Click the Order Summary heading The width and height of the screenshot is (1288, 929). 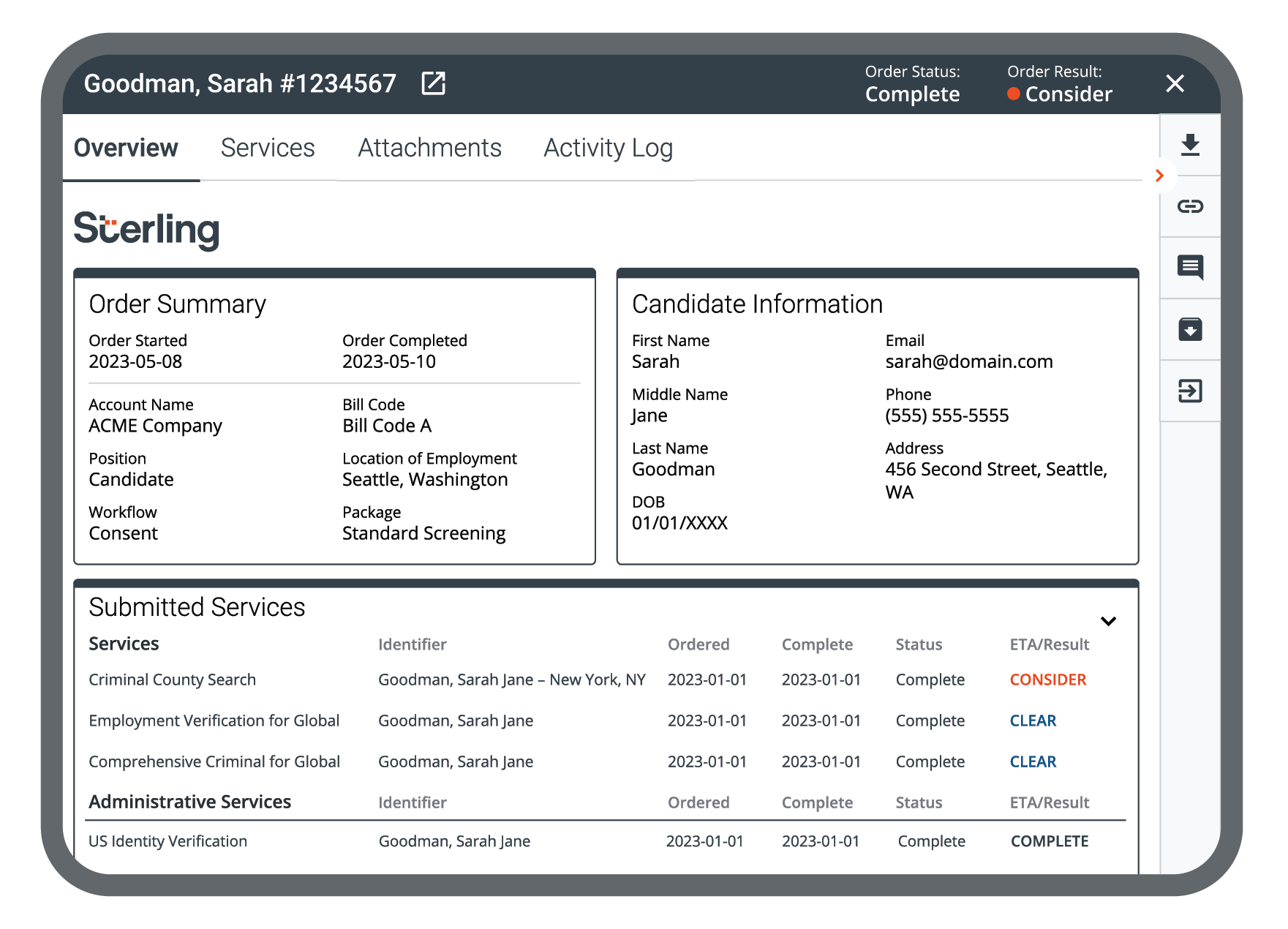tap(177, 304)
